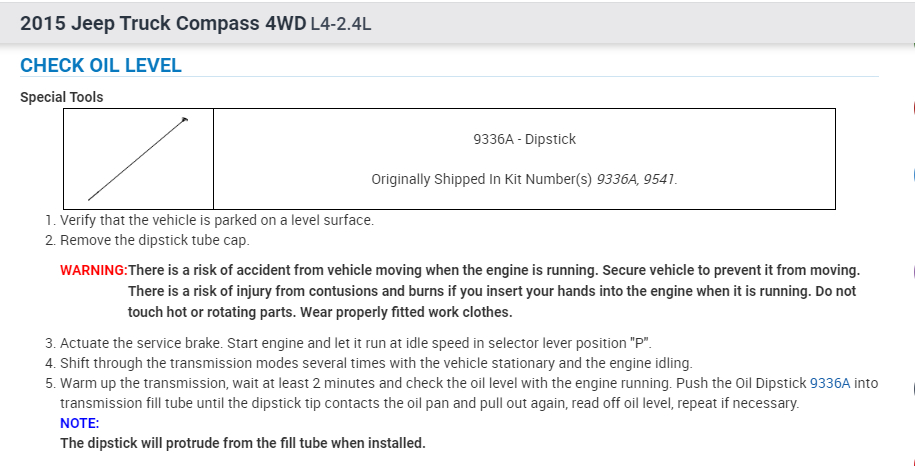Viewport: 915px width, 466px height.
Task: Click step 2 about dipstick tube cap
Action: point(154,240)
